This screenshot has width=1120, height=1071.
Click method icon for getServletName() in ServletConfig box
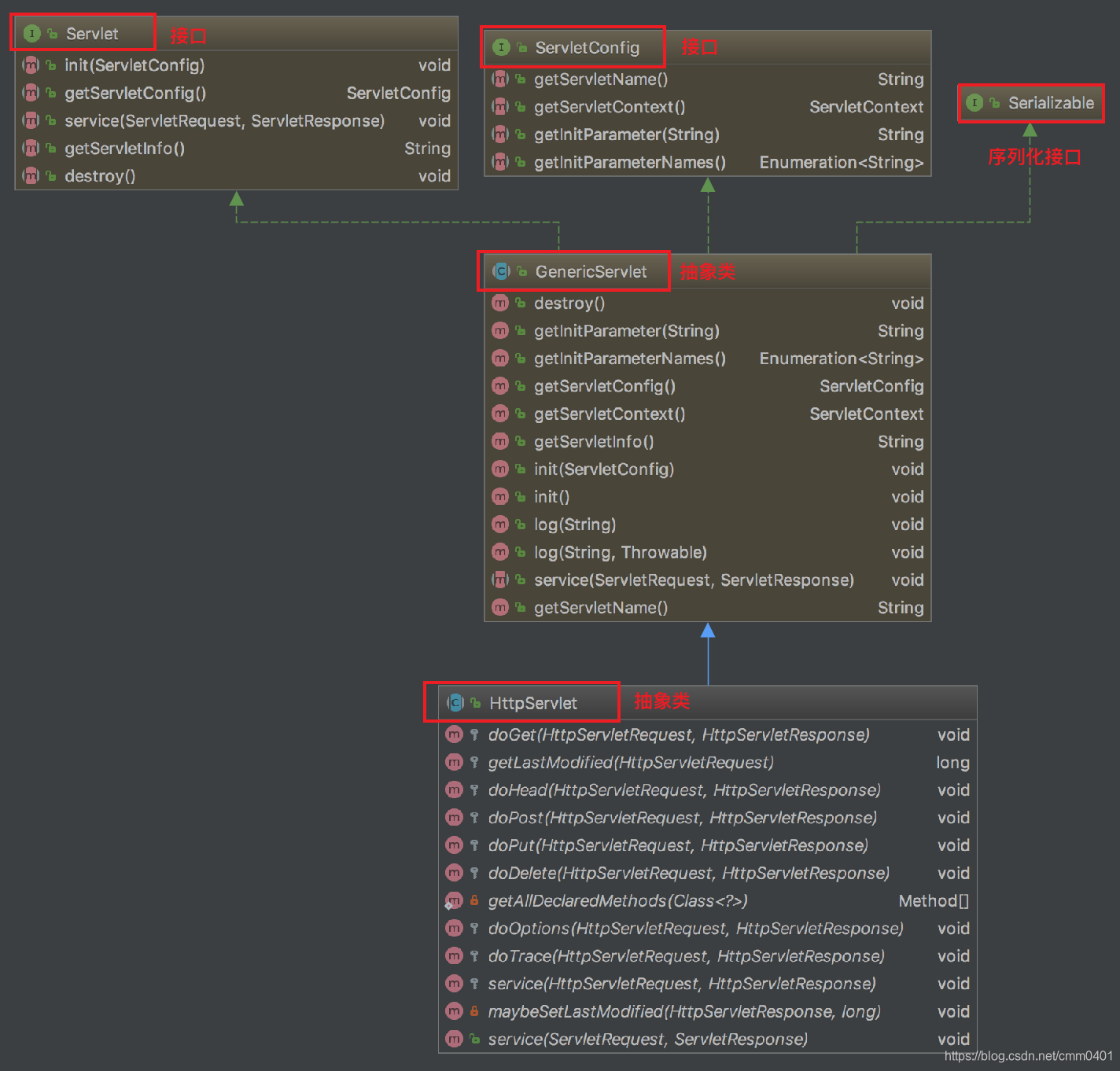coord(500,79)
